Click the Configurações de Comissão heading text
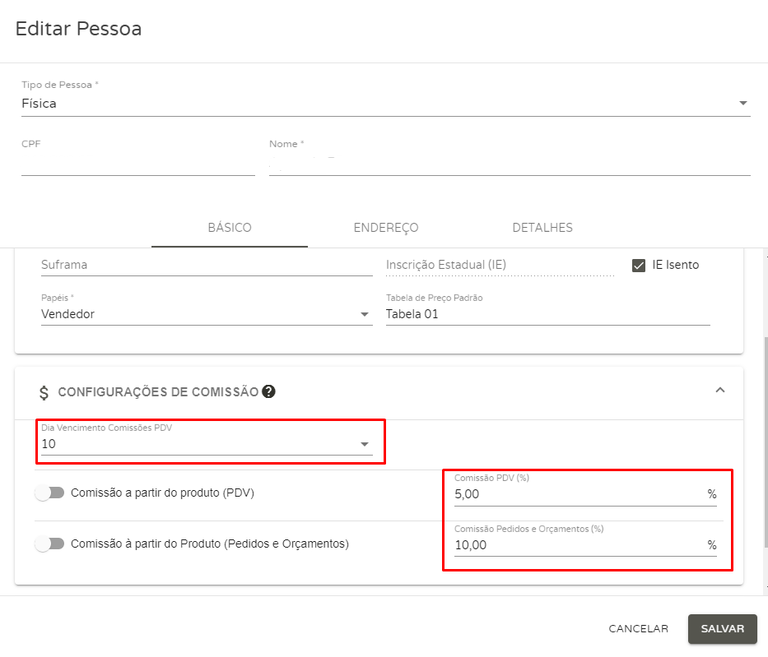 158,392
